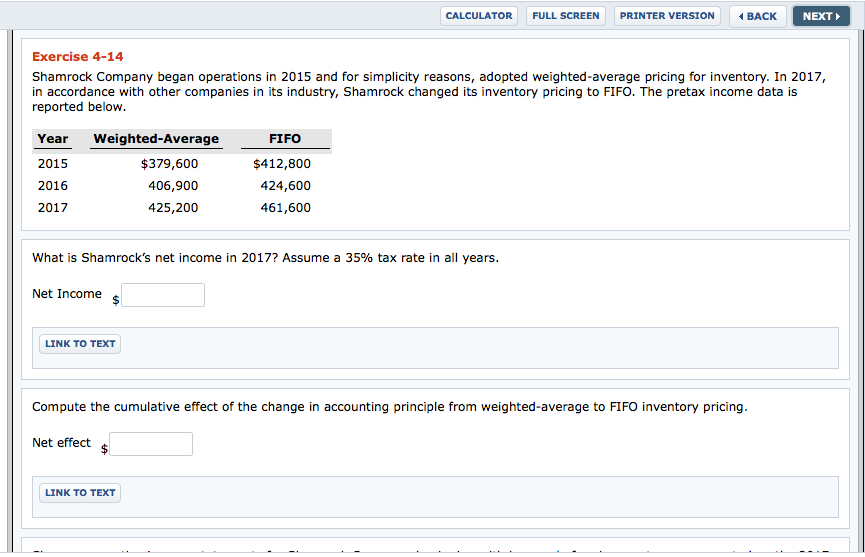Switch to Full Screen view
Viewport: 865px width, 557px height.
point(565,16)
